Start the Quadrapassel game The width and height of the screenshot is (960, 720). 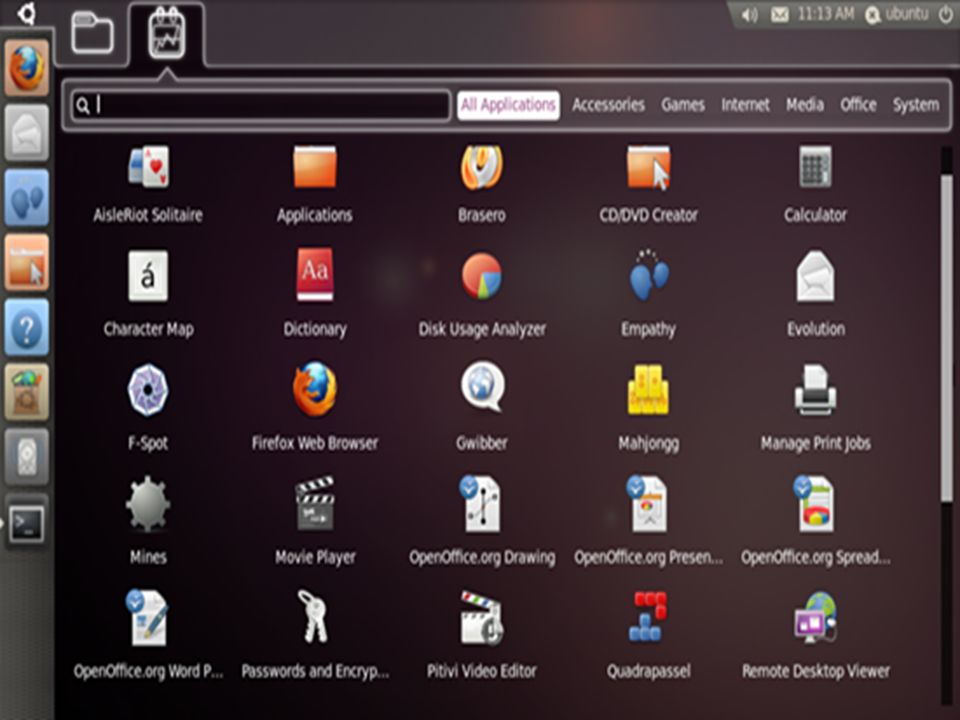point(648,618)
